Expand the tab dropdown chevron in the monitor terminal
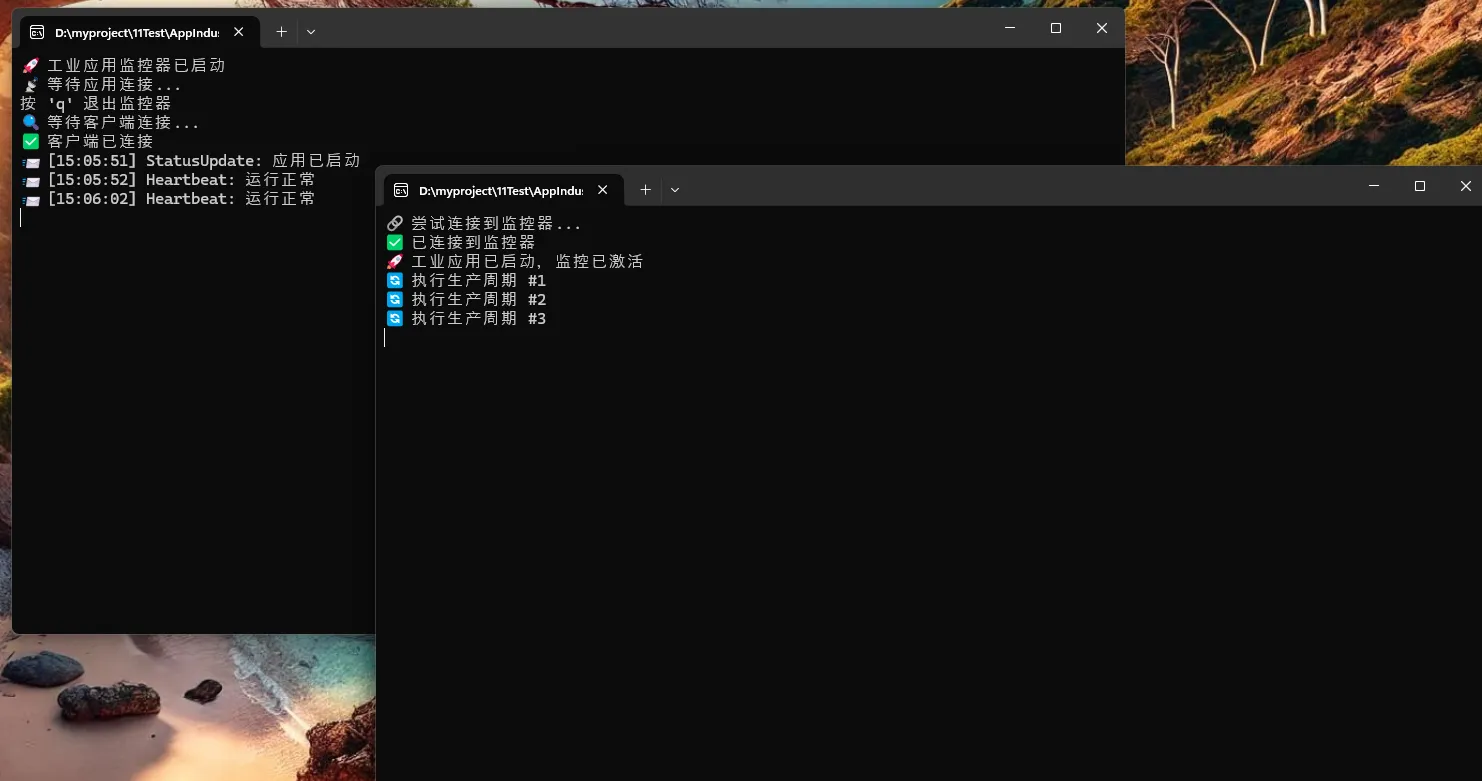This screenshot has width=1482, height=781. coord(311,32)
